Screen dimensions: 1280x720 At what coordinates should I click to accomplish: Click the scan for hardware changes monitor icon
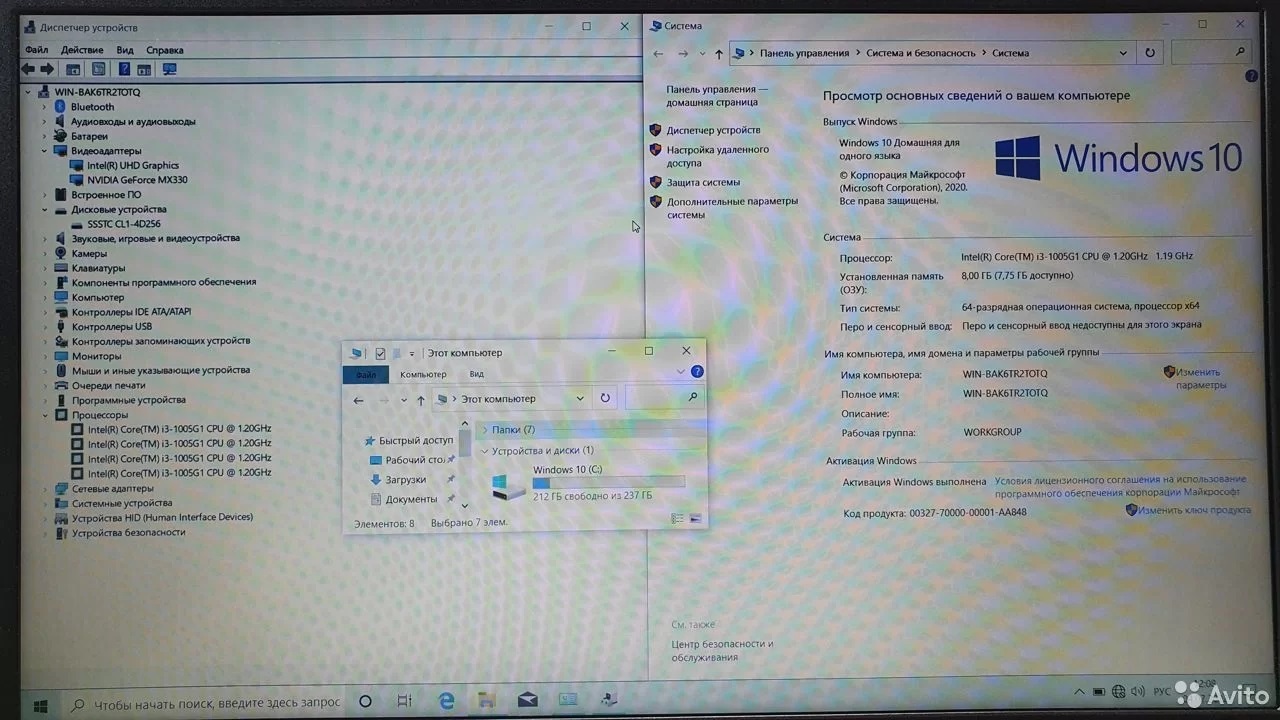pos(169,69)
